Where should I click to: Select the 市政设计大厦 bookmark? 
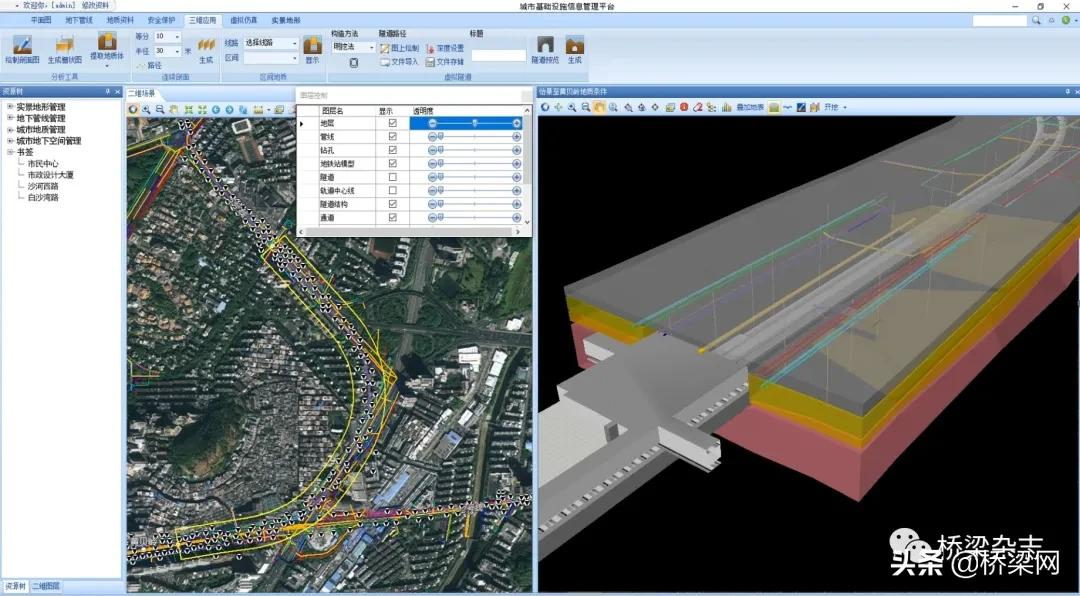click(50, 175)
